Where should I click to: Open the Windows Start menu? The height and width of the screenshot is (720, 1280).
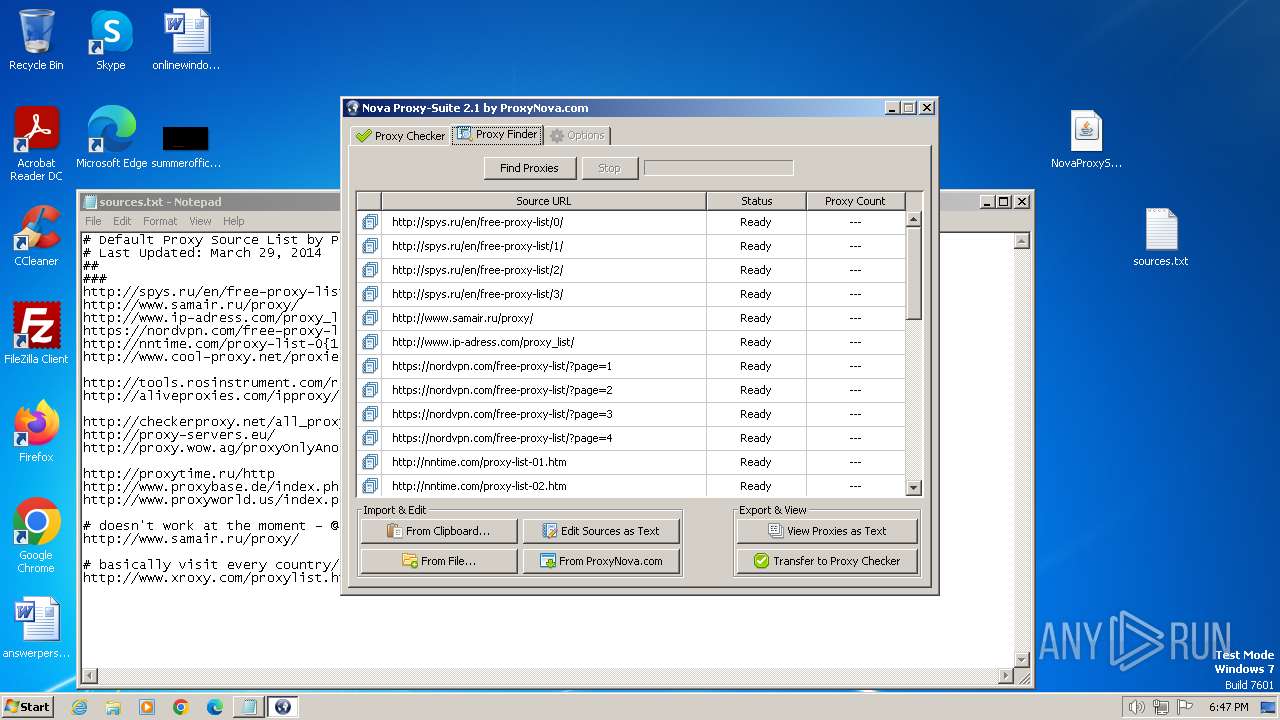point(27,706)
